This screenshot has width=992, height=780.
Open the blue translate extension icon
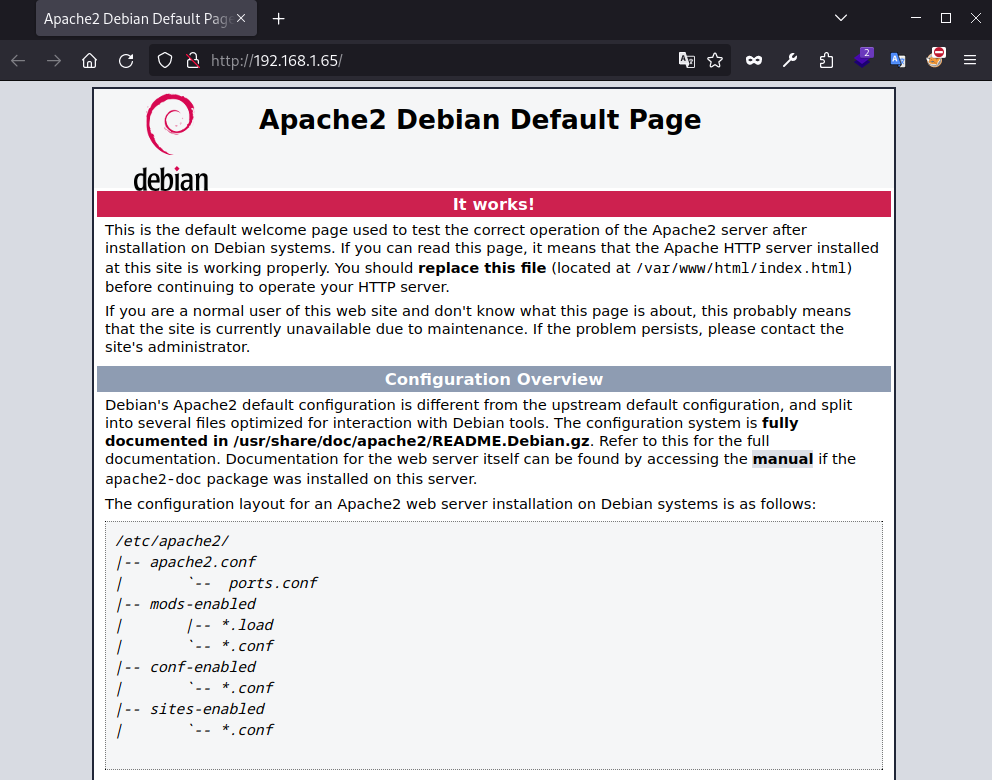(898, 61)
